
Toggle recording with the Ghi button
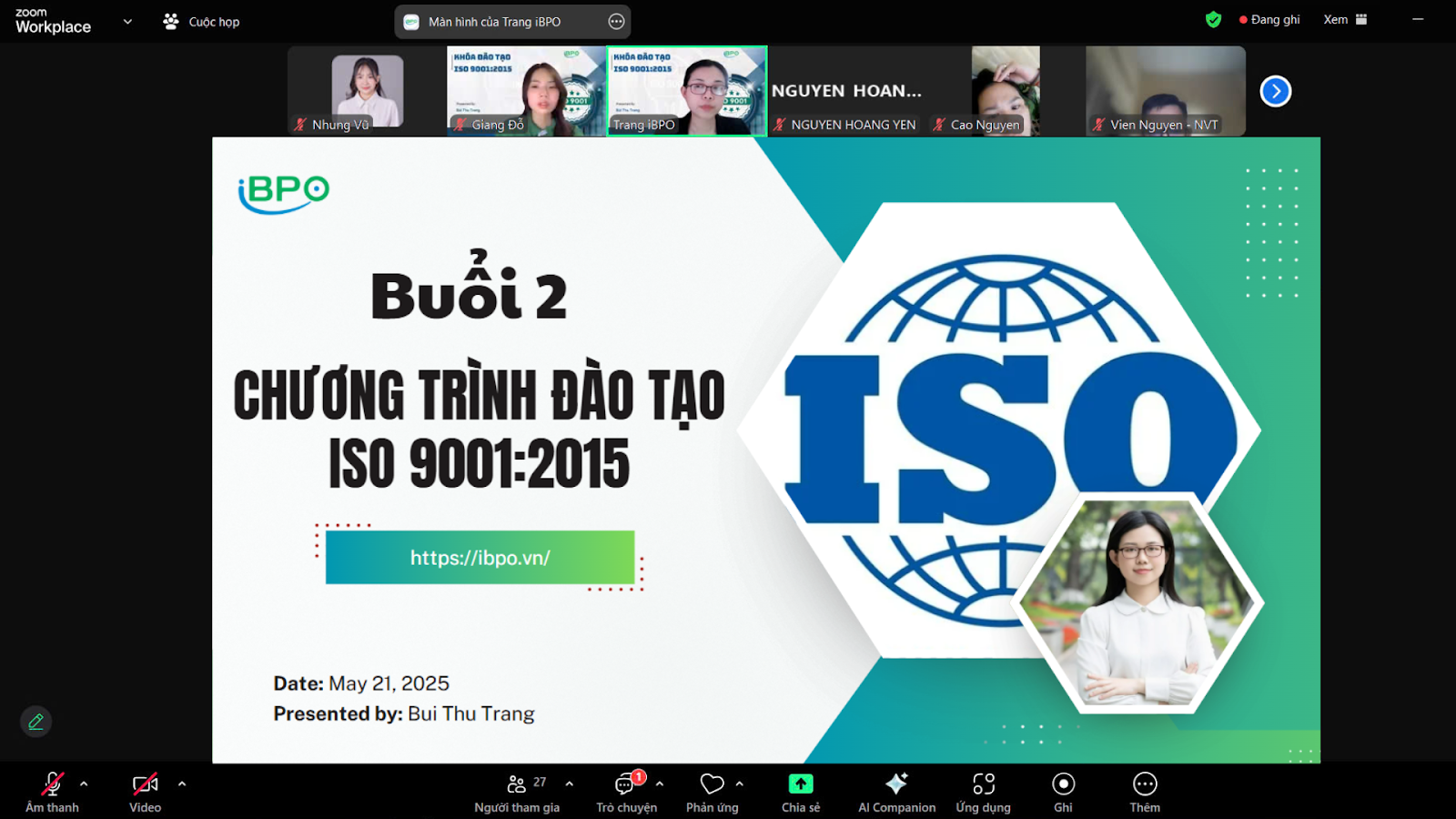click(1063, 784)
